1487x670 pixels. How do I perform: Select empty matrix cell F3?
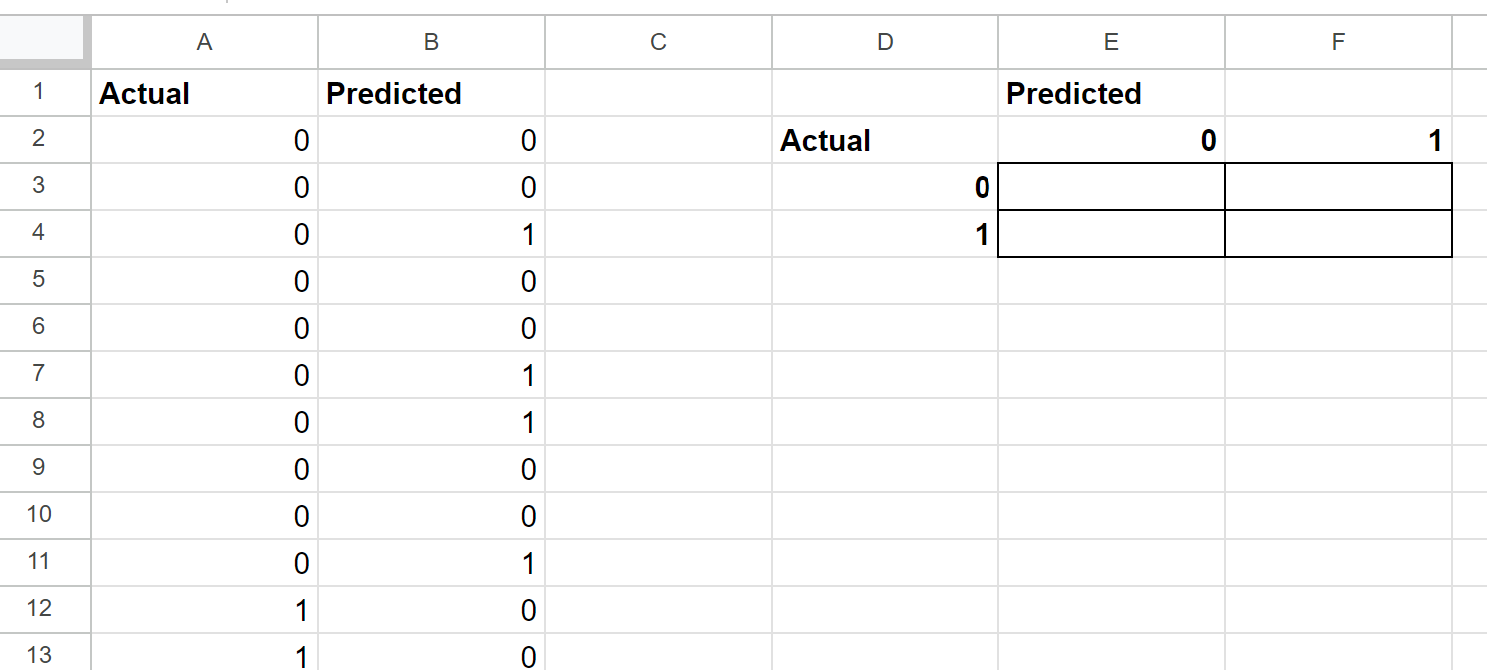click(x=1338, y=187)
